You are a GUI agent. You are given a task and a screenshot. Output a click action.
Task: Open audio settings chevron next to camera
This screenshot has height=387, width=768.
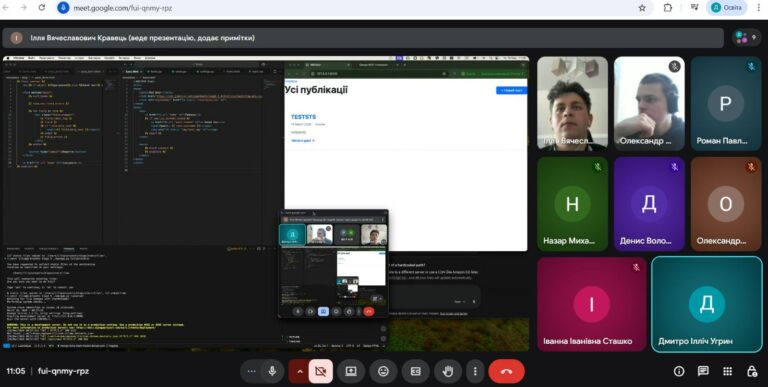pos(299,371)
